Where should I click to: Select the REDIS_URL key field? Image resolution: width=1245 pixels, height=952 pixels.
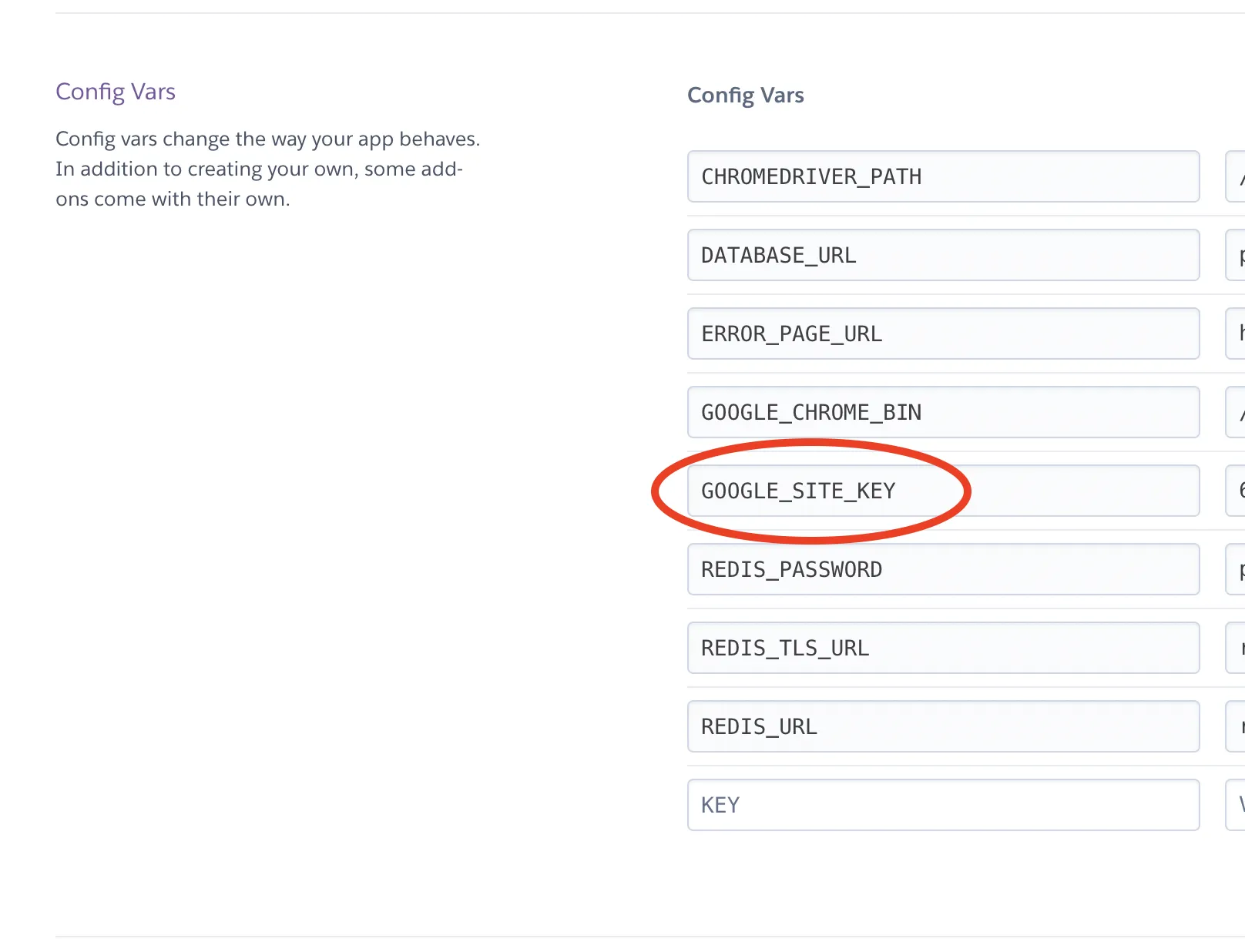click(942, 726)
